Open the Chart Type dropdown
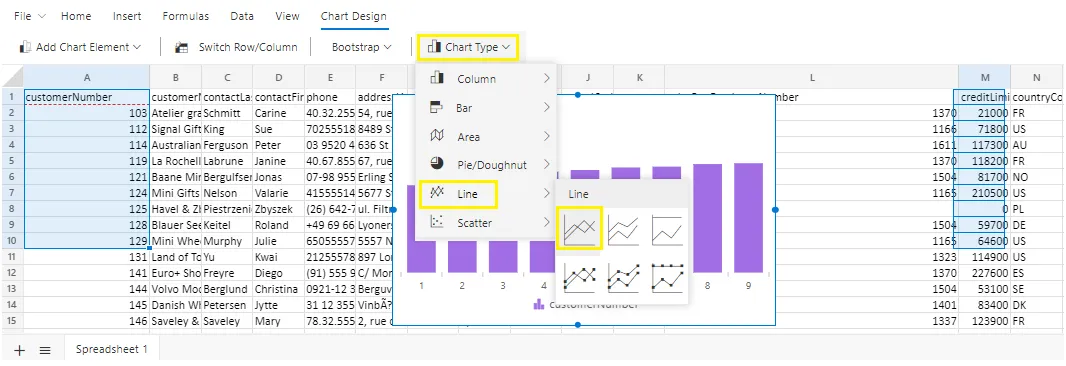 tap(468, 47)
